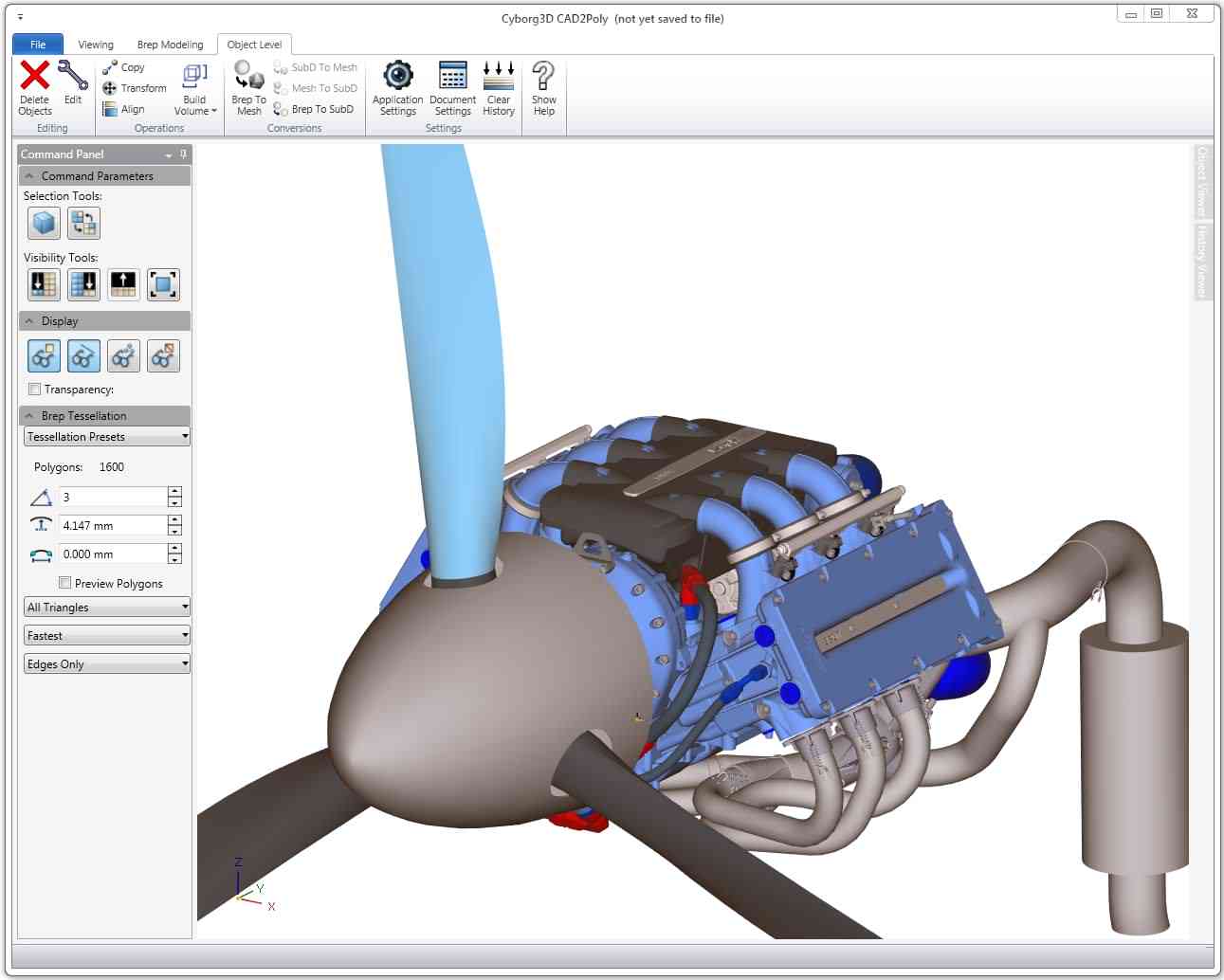Enable Preview Polygons

click(64, 582)
